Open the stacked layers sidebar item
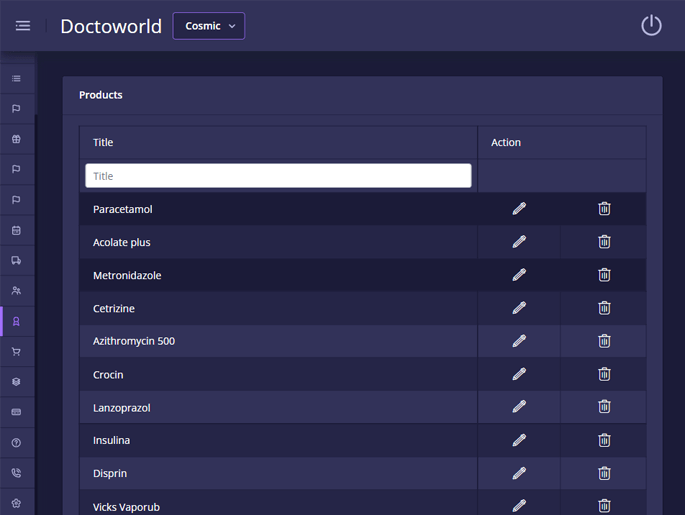685x515 pixels. 16,382
